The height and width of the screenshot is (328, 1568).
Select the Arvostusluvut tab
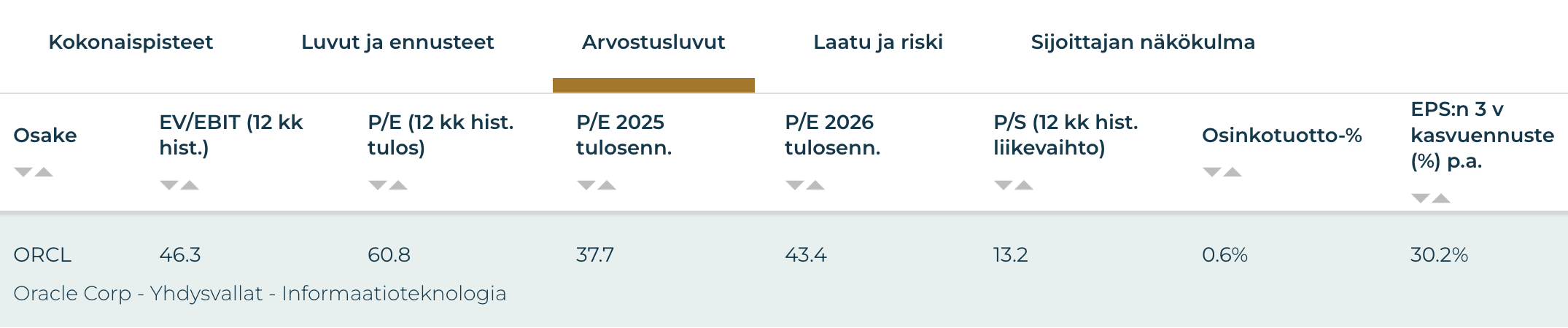(653, 42)
